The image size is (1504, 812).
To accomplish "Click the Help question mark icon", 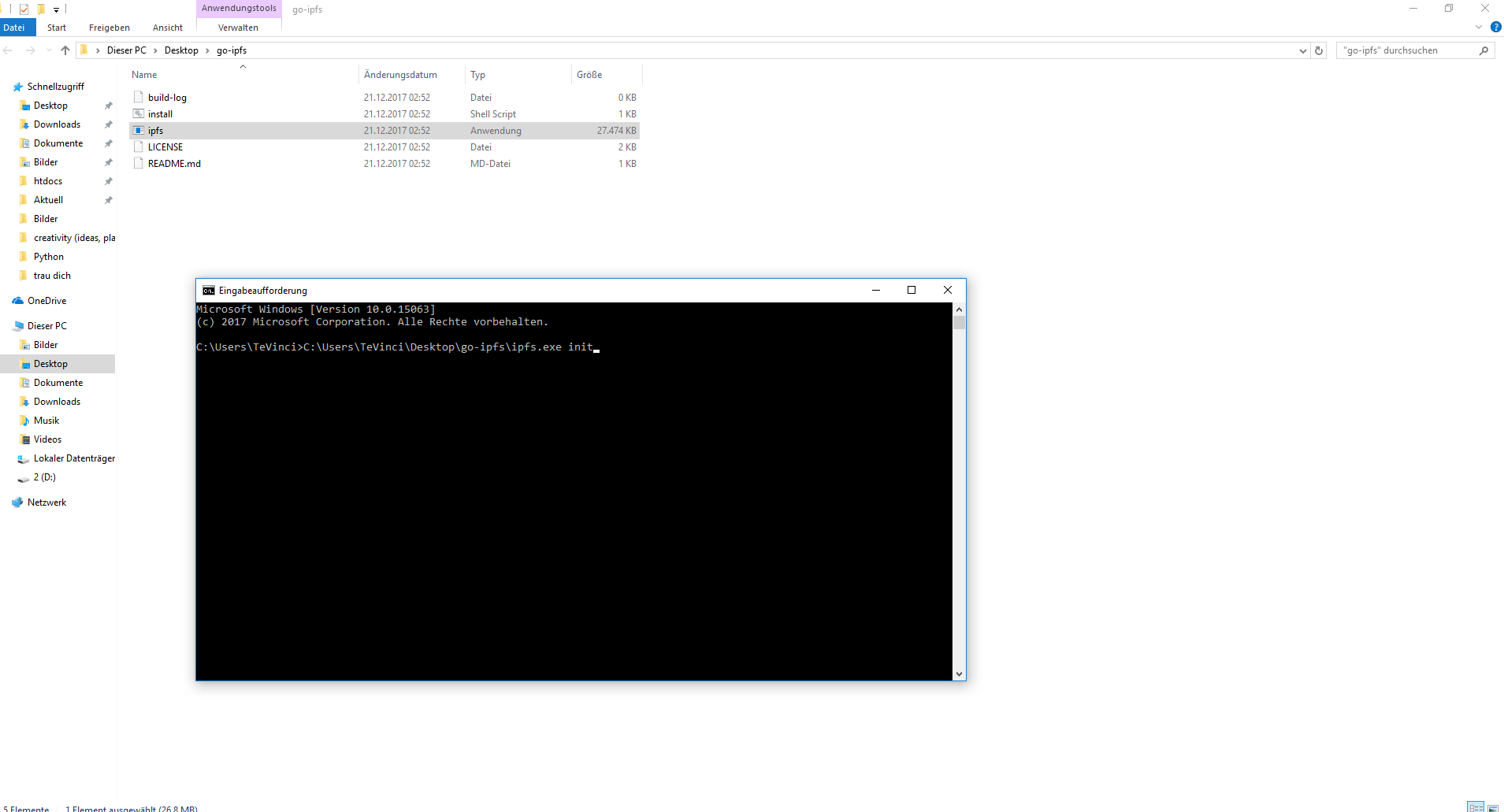I will [1495, 27].
